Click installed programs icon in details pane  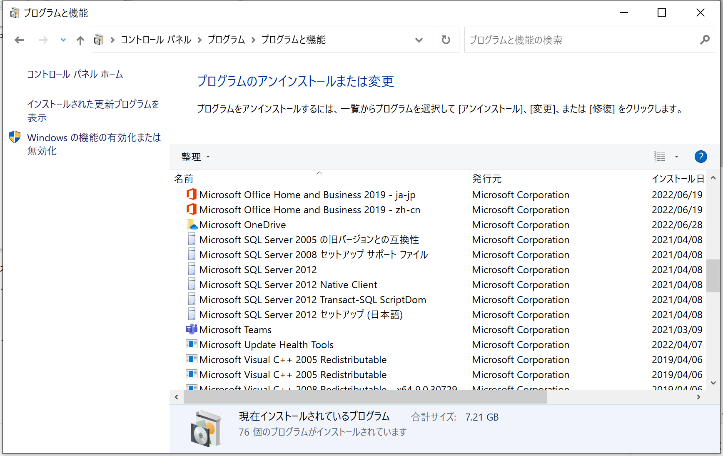[x=204, y=428]
